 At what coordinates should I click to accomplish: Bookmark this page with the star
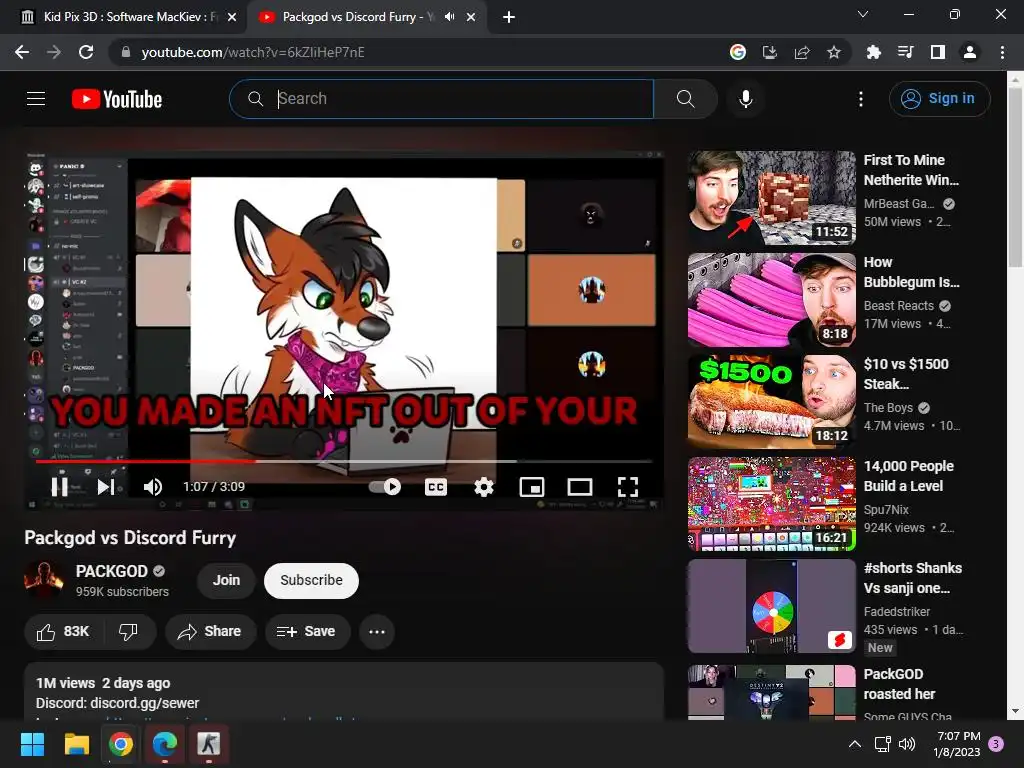(834, 52)
